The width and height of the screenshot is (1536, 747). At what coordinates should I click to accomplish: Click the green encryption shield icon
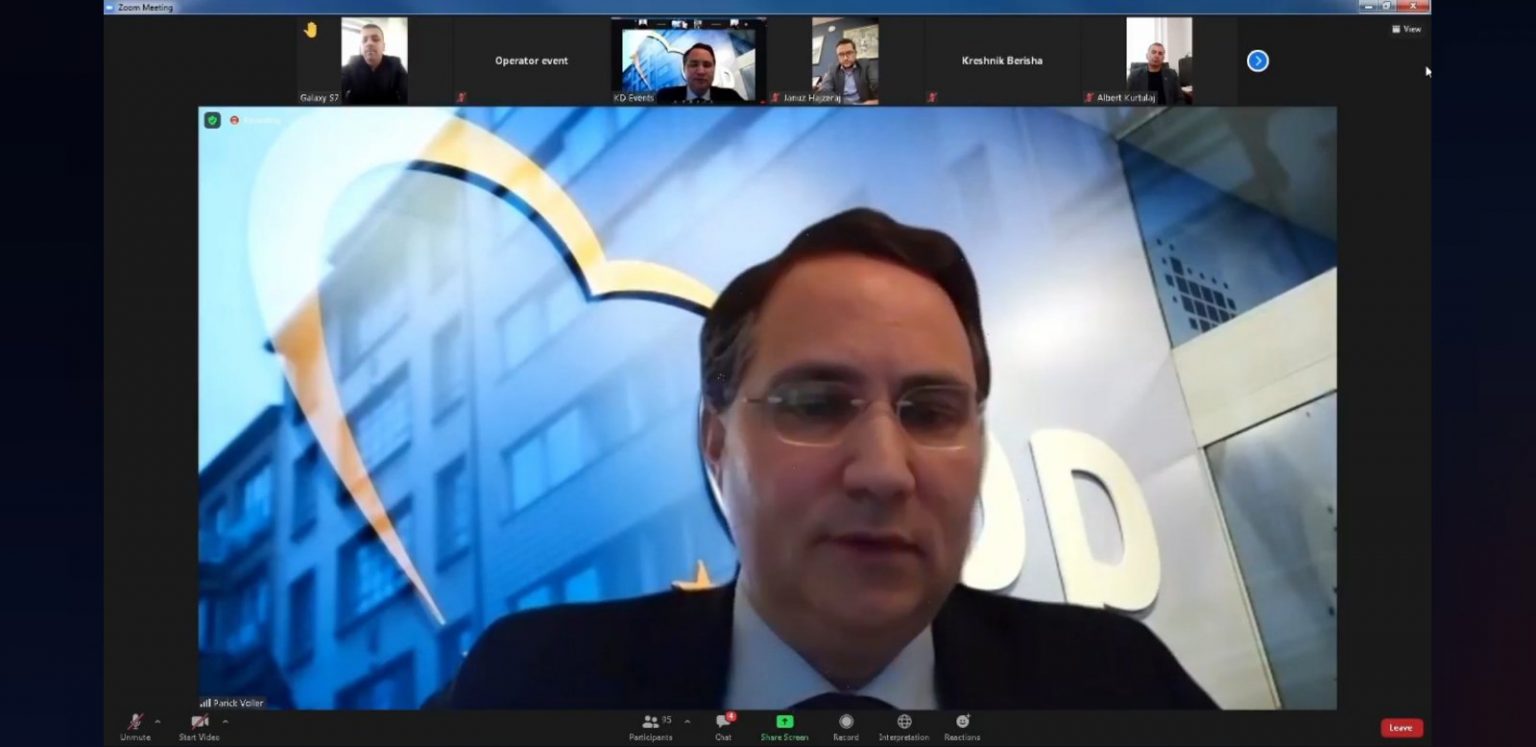[x=212, y=120]
